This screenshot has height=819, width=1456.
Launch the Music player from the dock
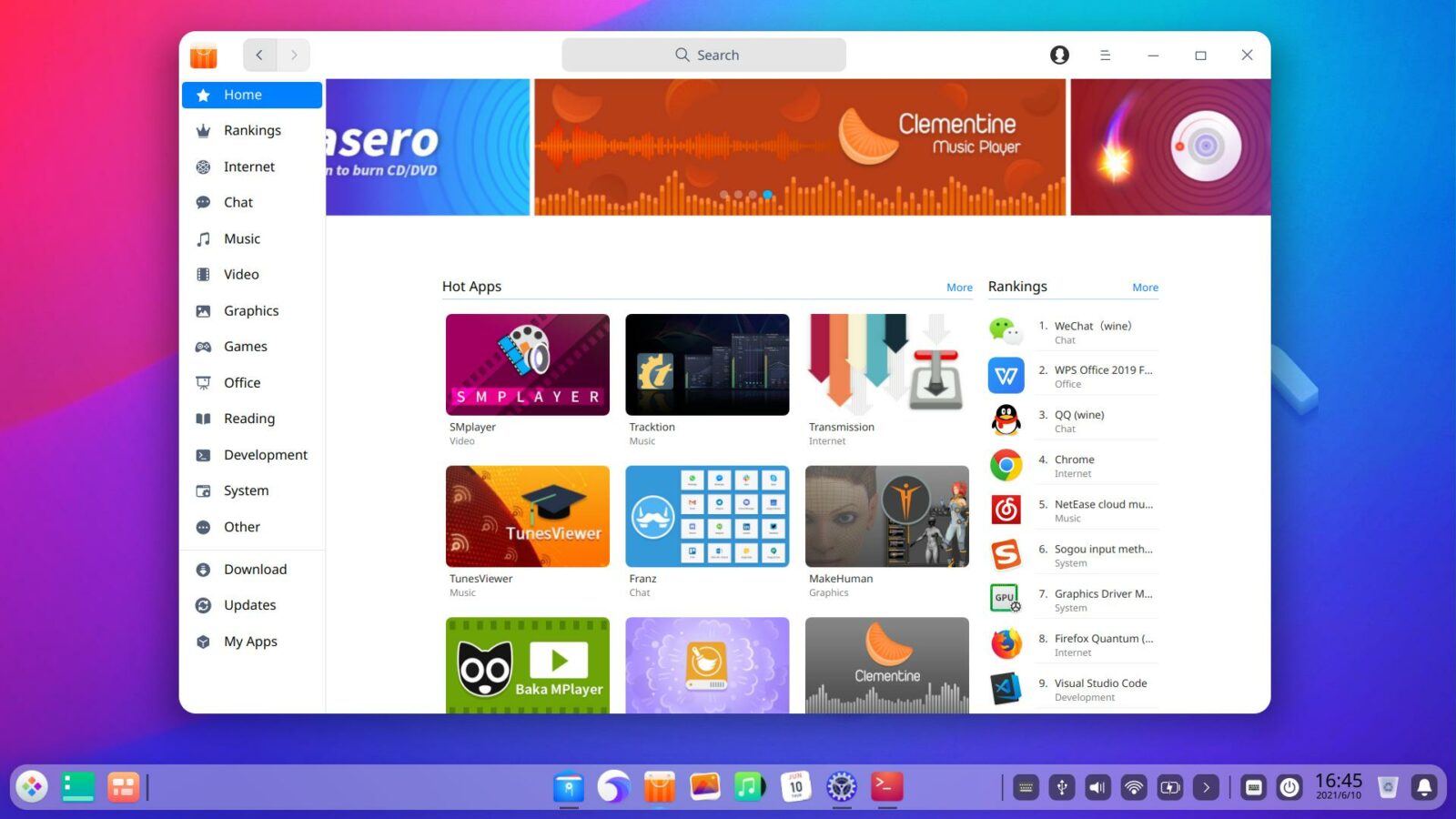point(750,786)
